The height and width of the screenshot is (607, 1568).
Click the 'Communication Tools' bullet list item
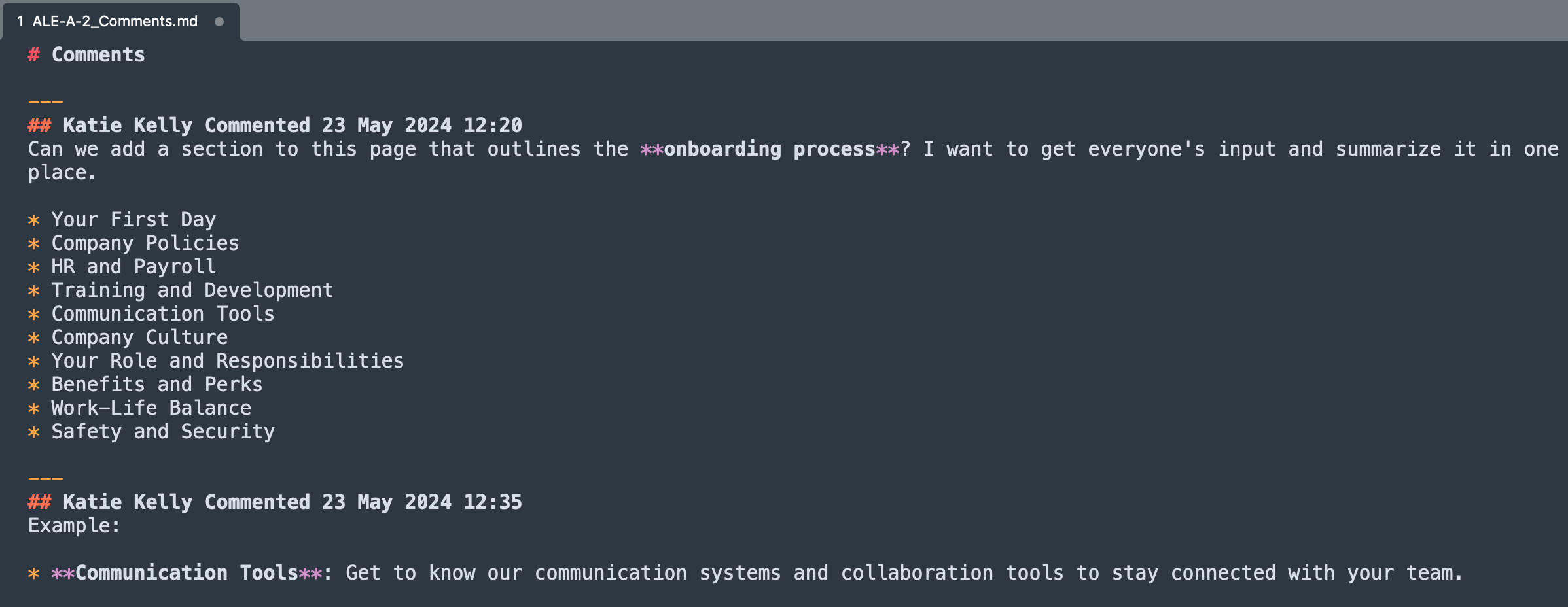point(163,314)
